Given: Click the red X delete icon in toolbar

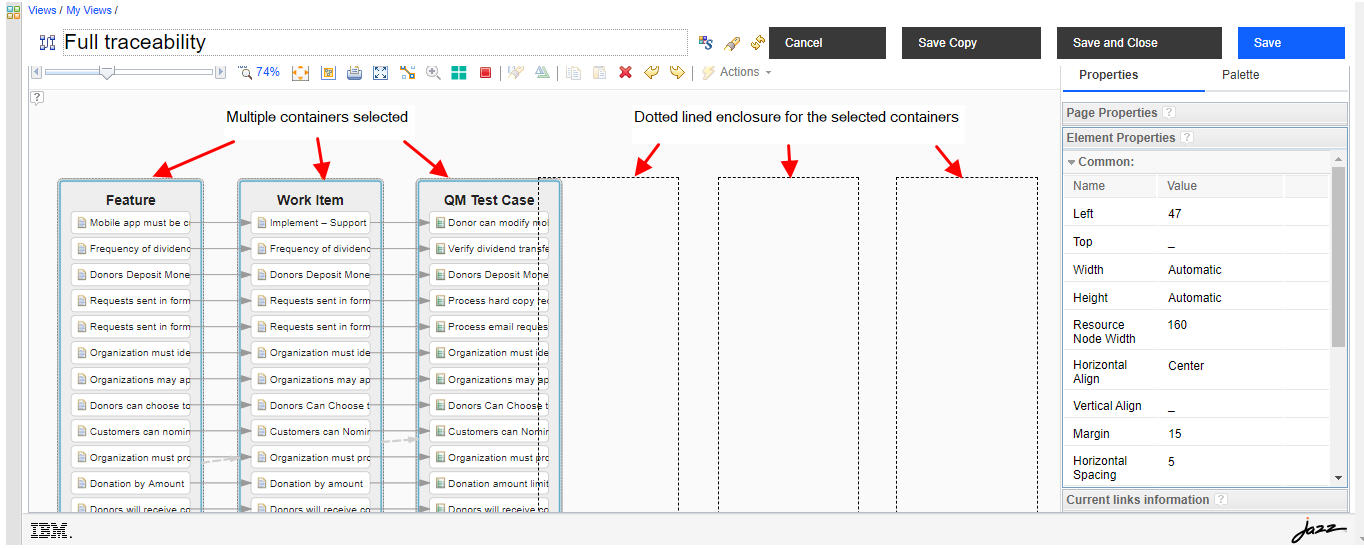Looking at the screenshot, I should coord(626,72).
